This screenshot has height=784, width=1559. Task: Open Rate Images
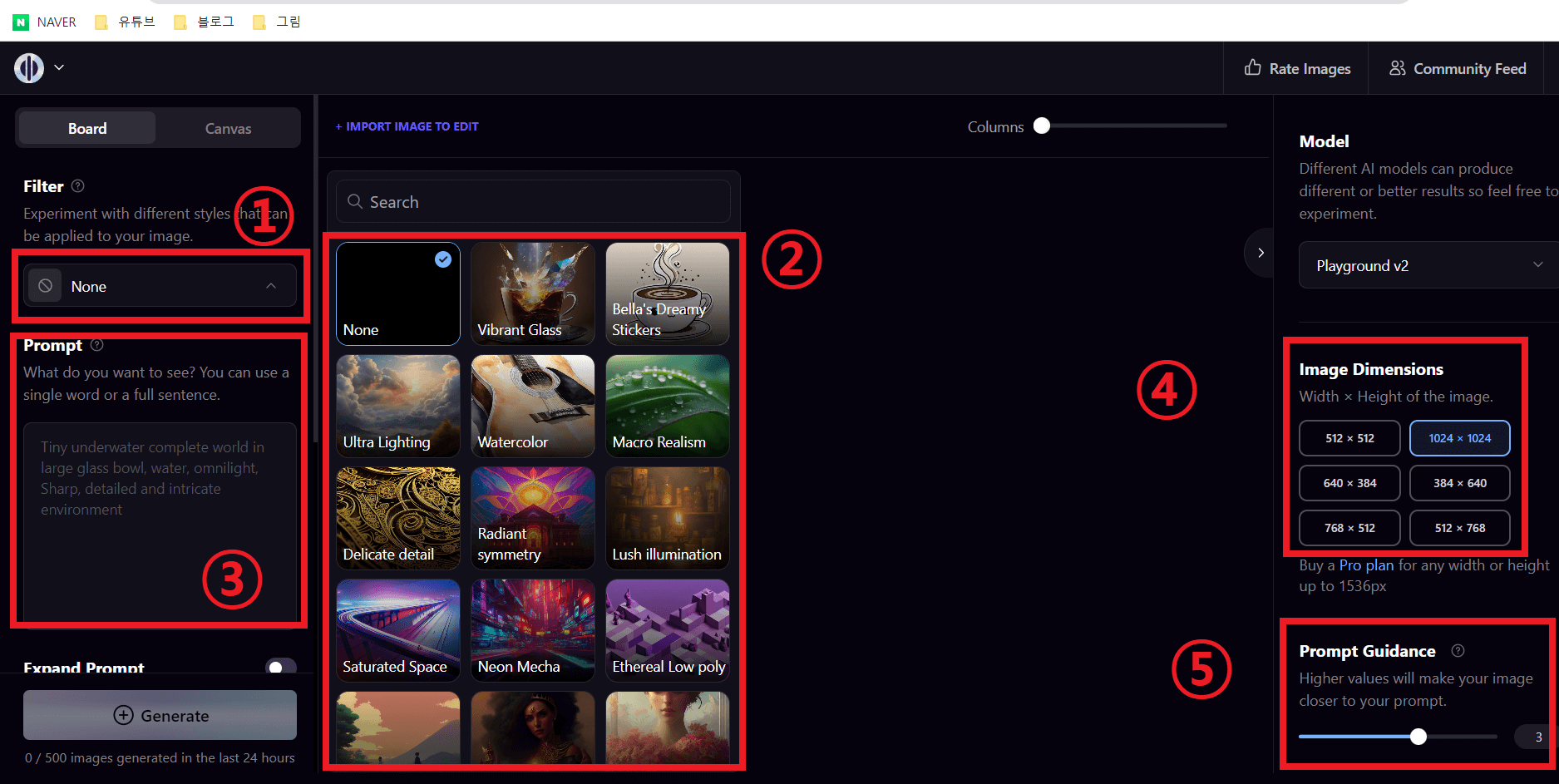[1297, 68]
